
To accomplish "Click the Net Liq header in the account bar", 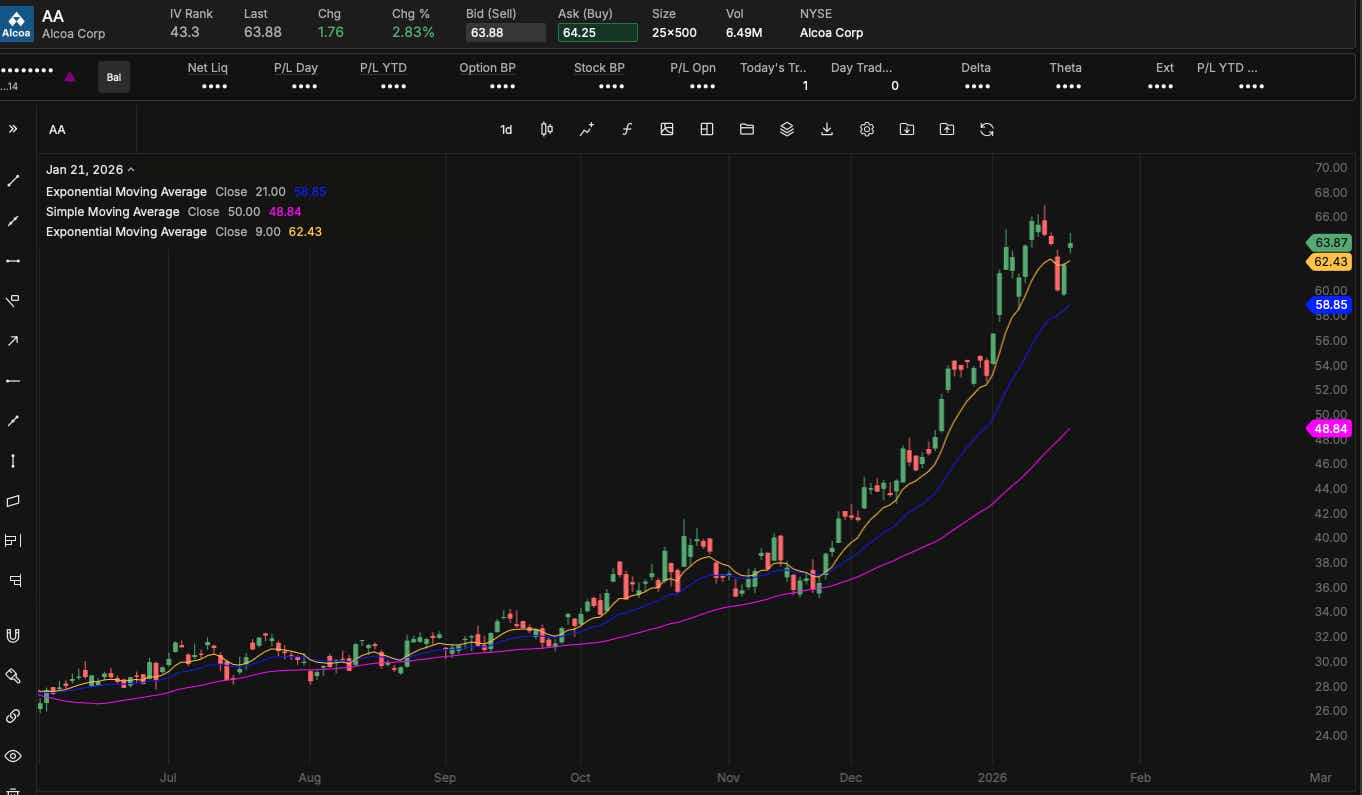I will click(207, 67).
